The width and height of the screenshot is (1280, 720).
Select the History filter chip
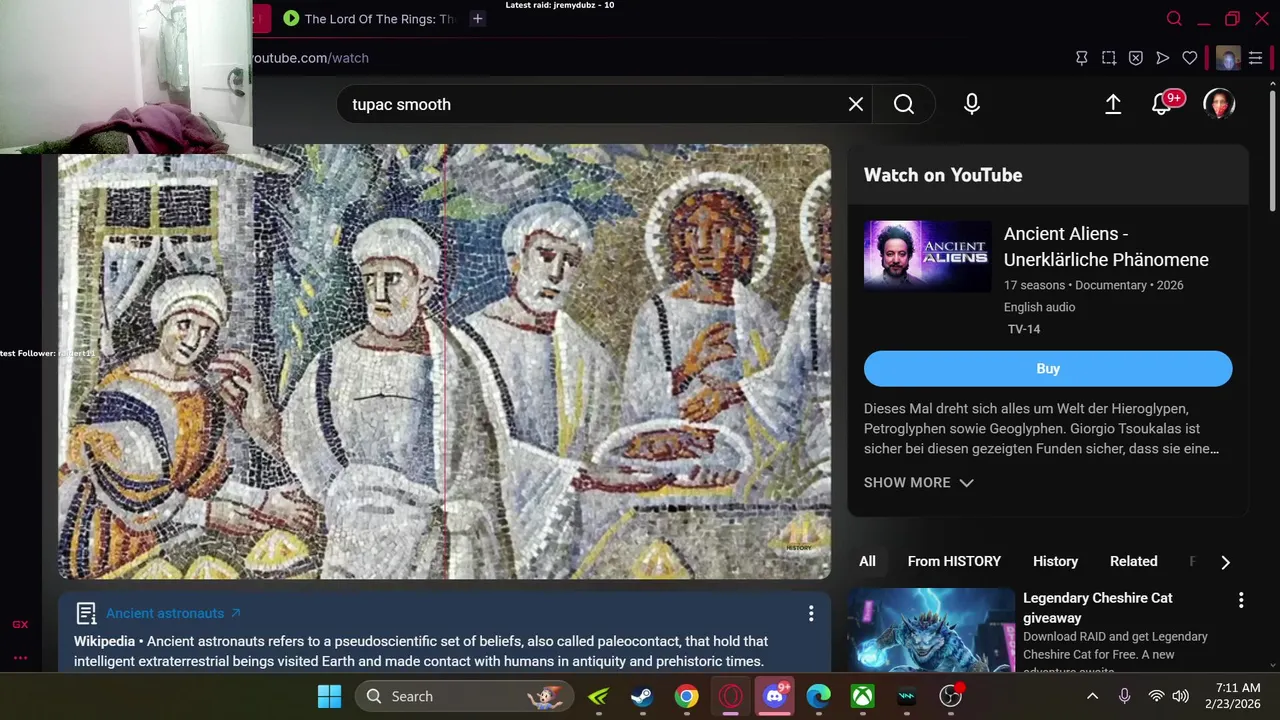click(1055, 561)
